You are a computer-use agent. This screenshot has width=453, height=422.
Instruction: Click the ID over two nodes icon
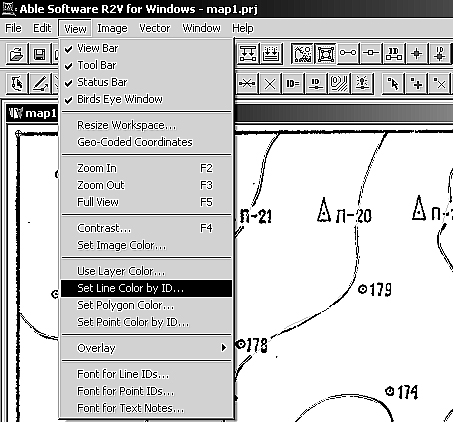pos(394,53)
